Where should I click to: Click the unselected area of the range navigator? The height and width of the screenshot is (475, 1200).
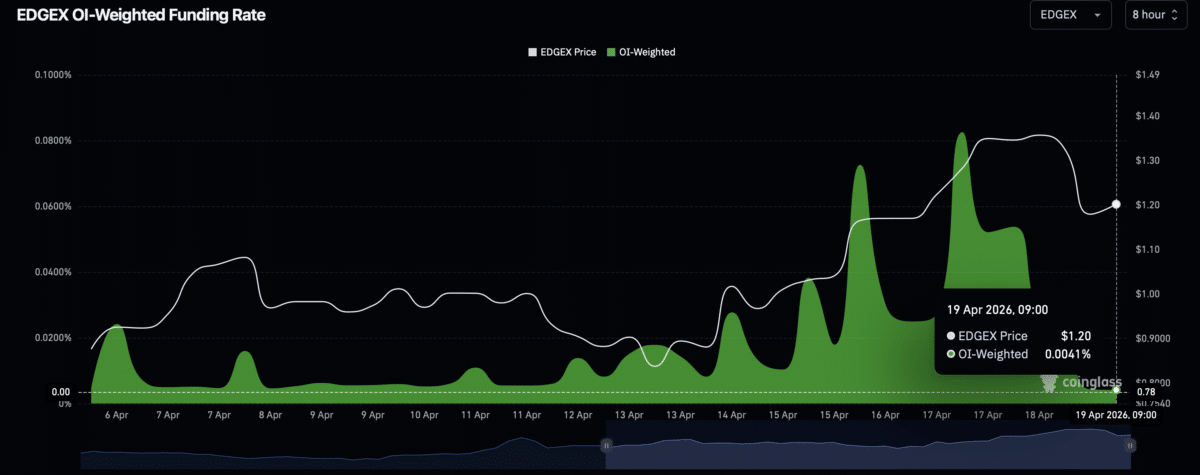(340, 453)
